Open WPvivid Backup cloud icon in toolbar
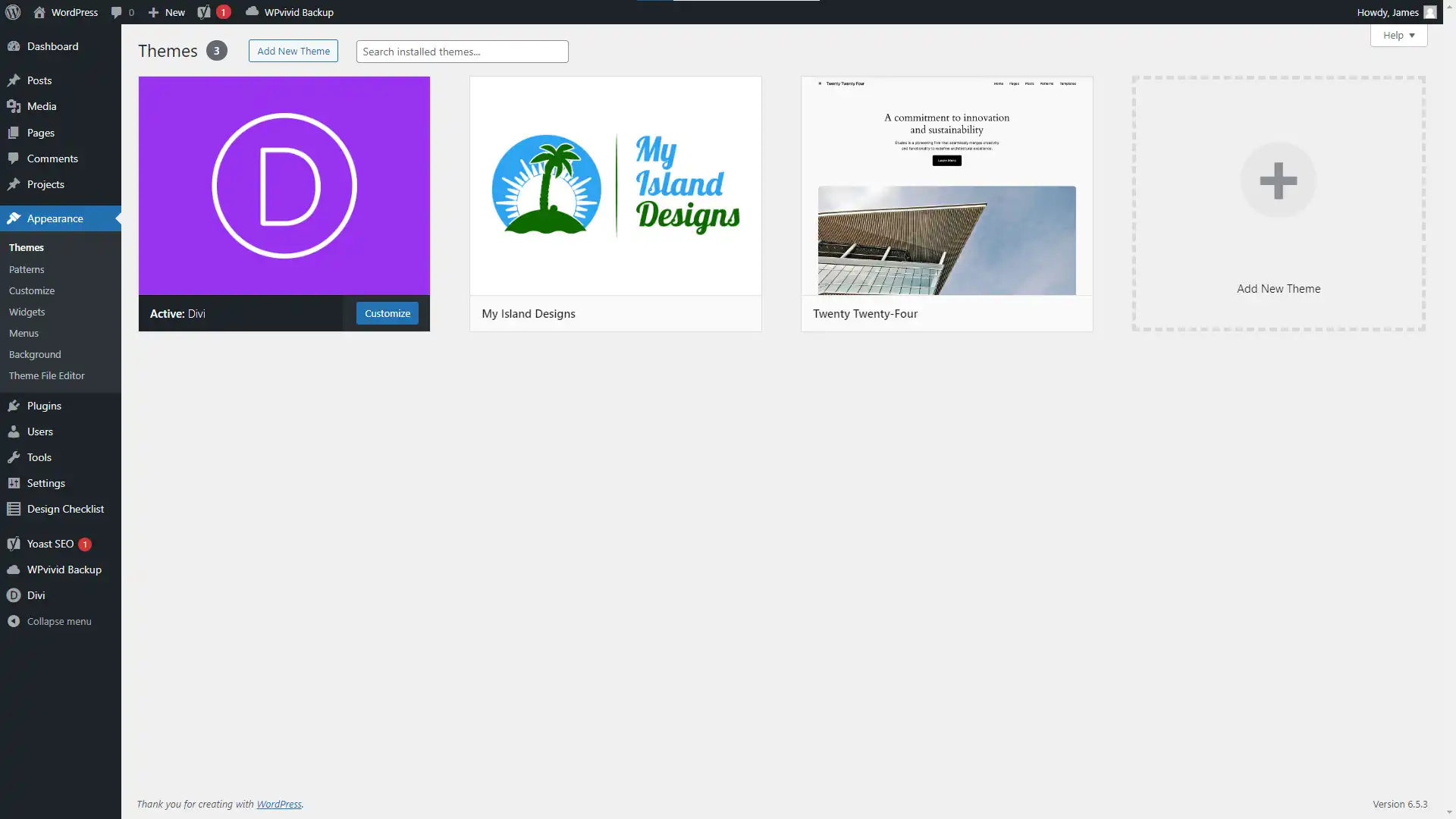 tap(252, 11)
